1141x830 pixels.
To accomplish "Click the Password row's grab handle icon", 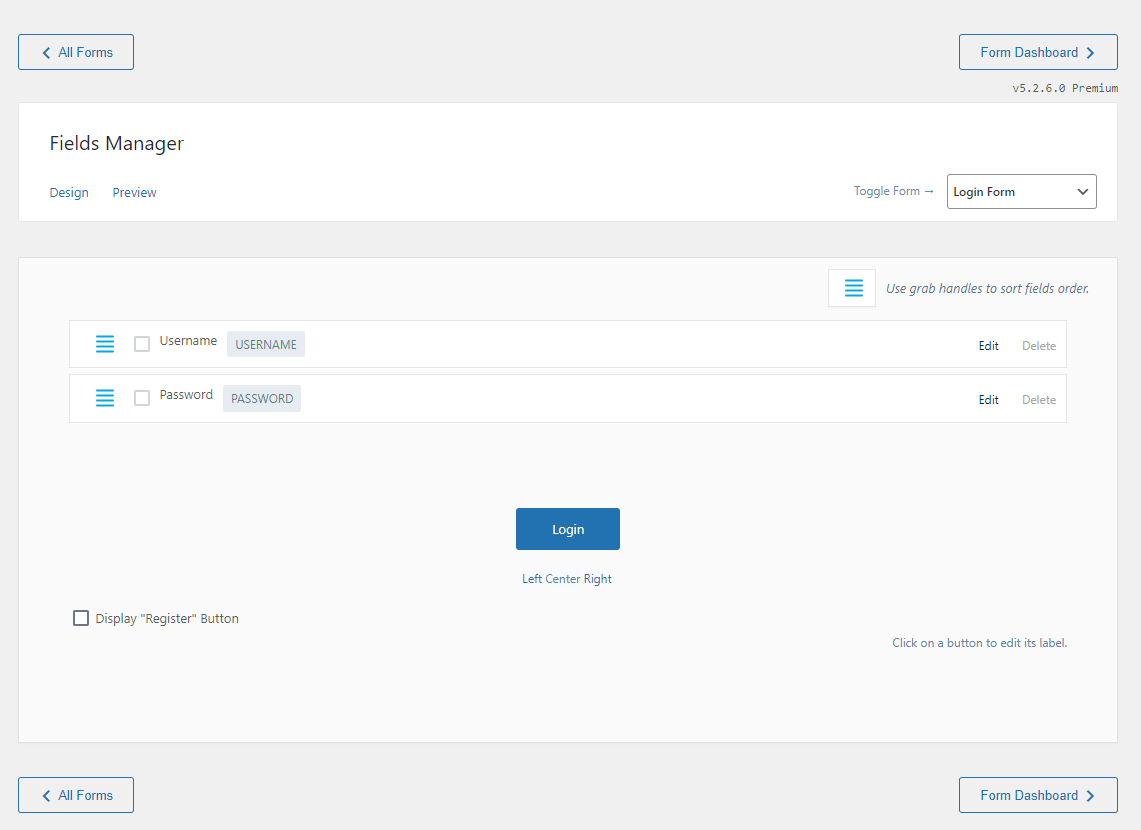I will tap(105, 397).
